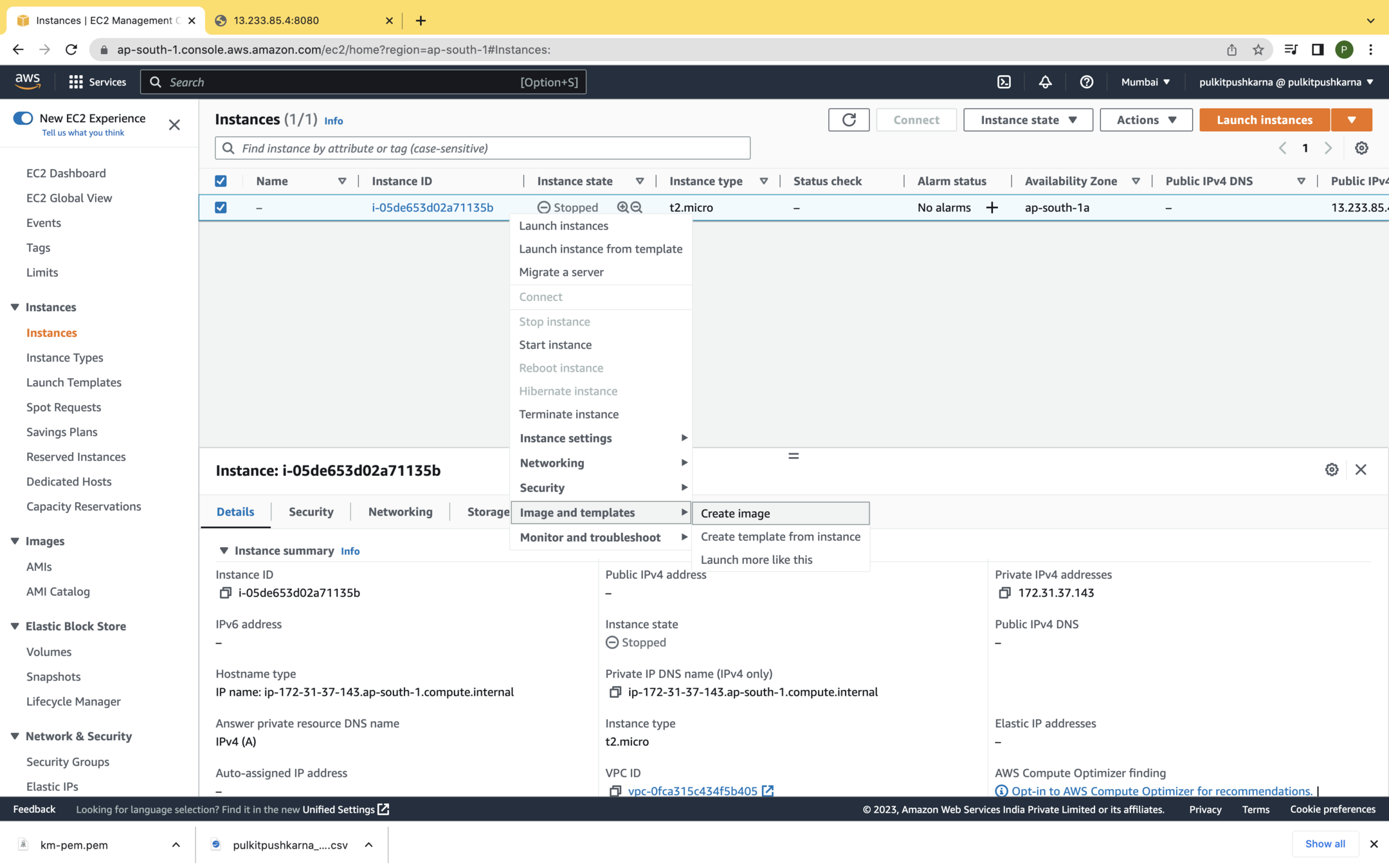Open the Instance state dropdown
This screenshot has height=868, width=1389.
tap(1028, 120)
